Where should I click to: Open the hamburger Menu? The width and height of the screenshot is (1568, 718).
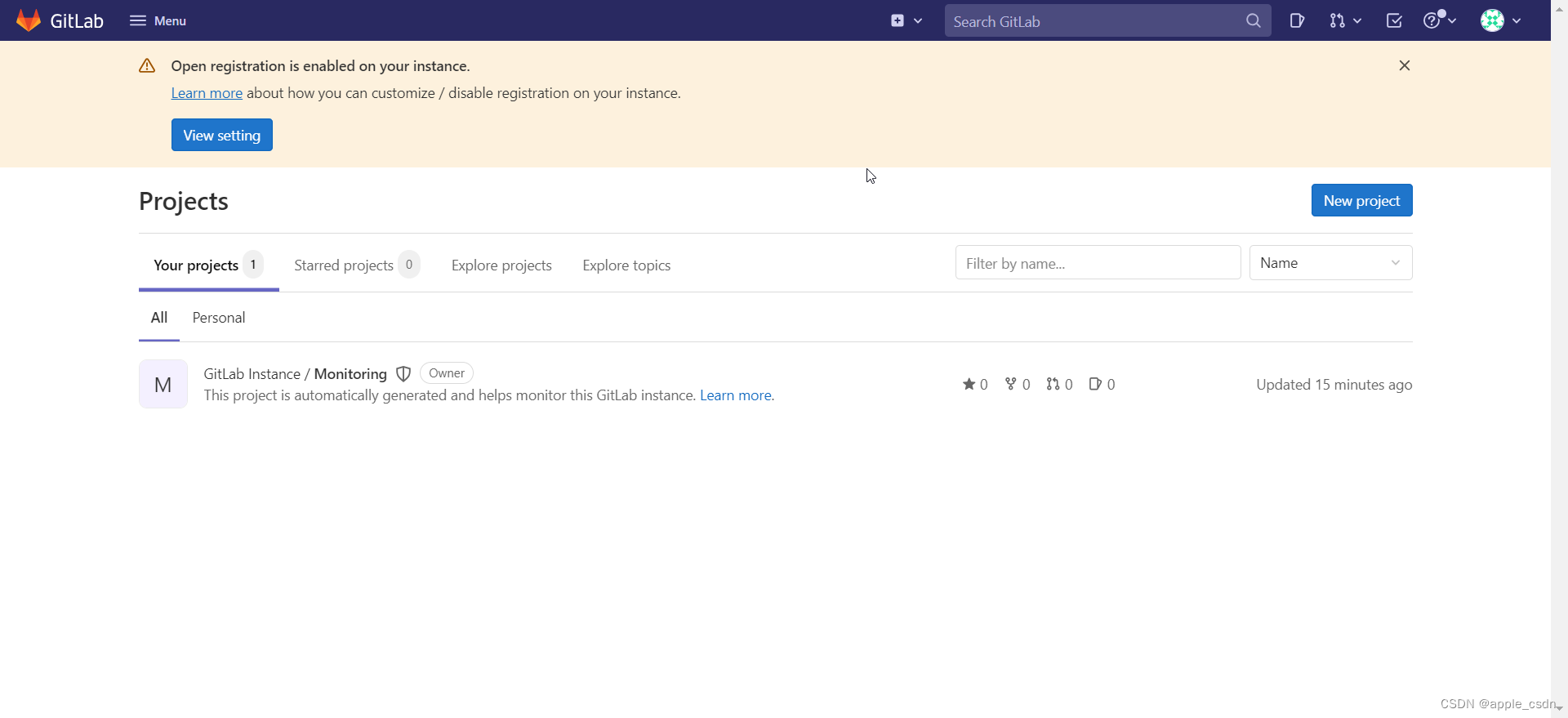click(158, 20)
